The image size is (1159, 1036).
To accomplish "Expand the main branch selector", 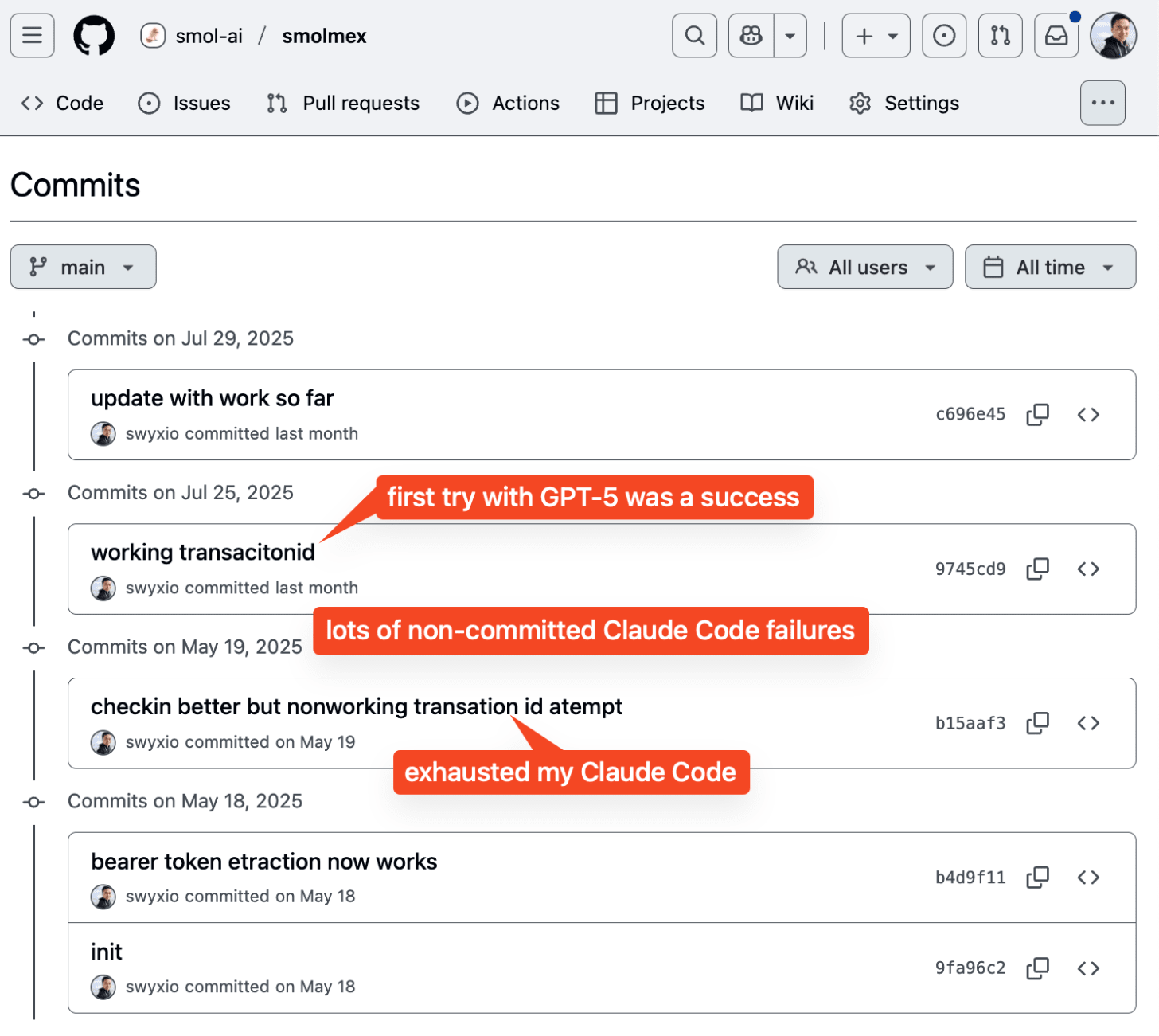I will (83, 267).
